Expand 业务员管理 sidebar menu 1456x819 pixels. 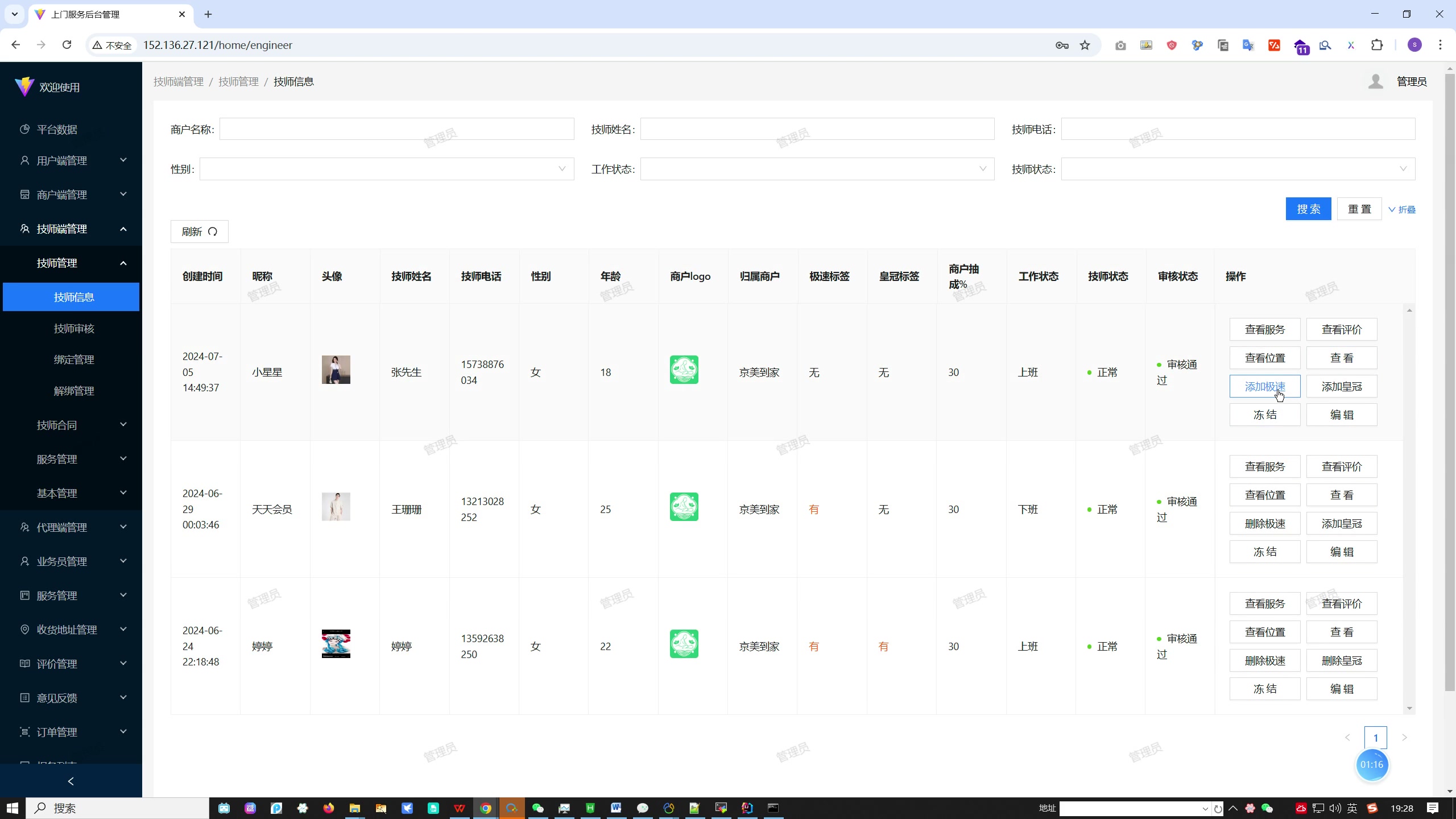71,561
